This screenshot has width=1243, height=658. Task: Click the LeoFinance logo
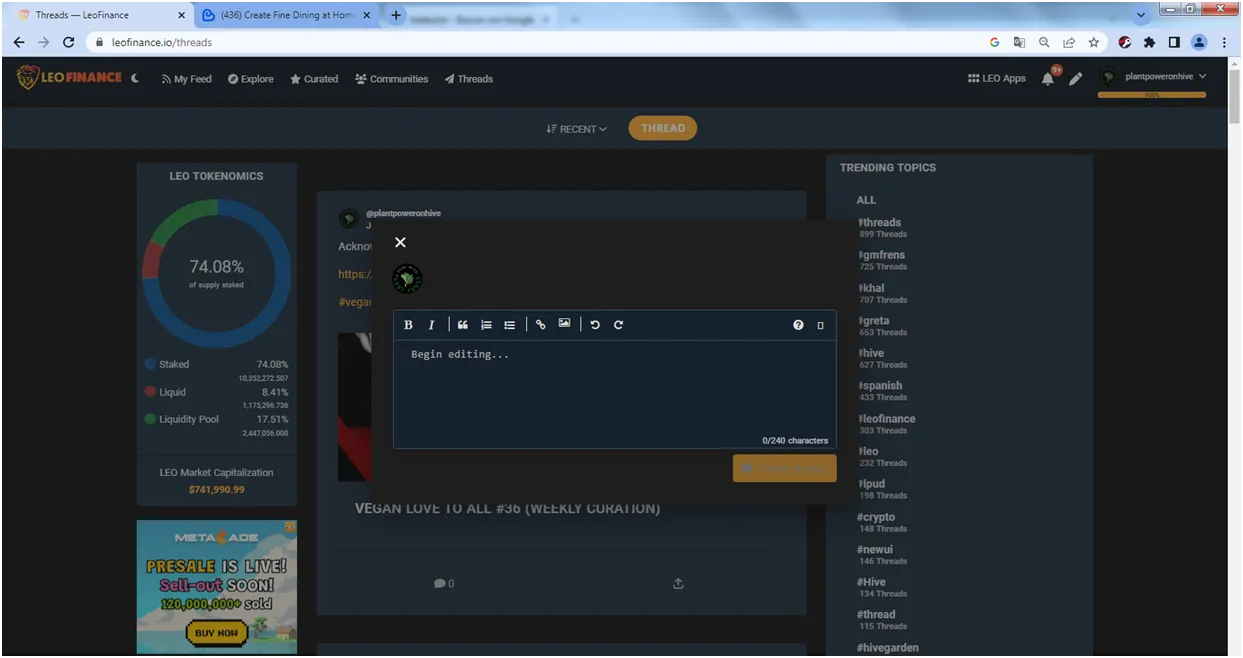tap(69, 77)
